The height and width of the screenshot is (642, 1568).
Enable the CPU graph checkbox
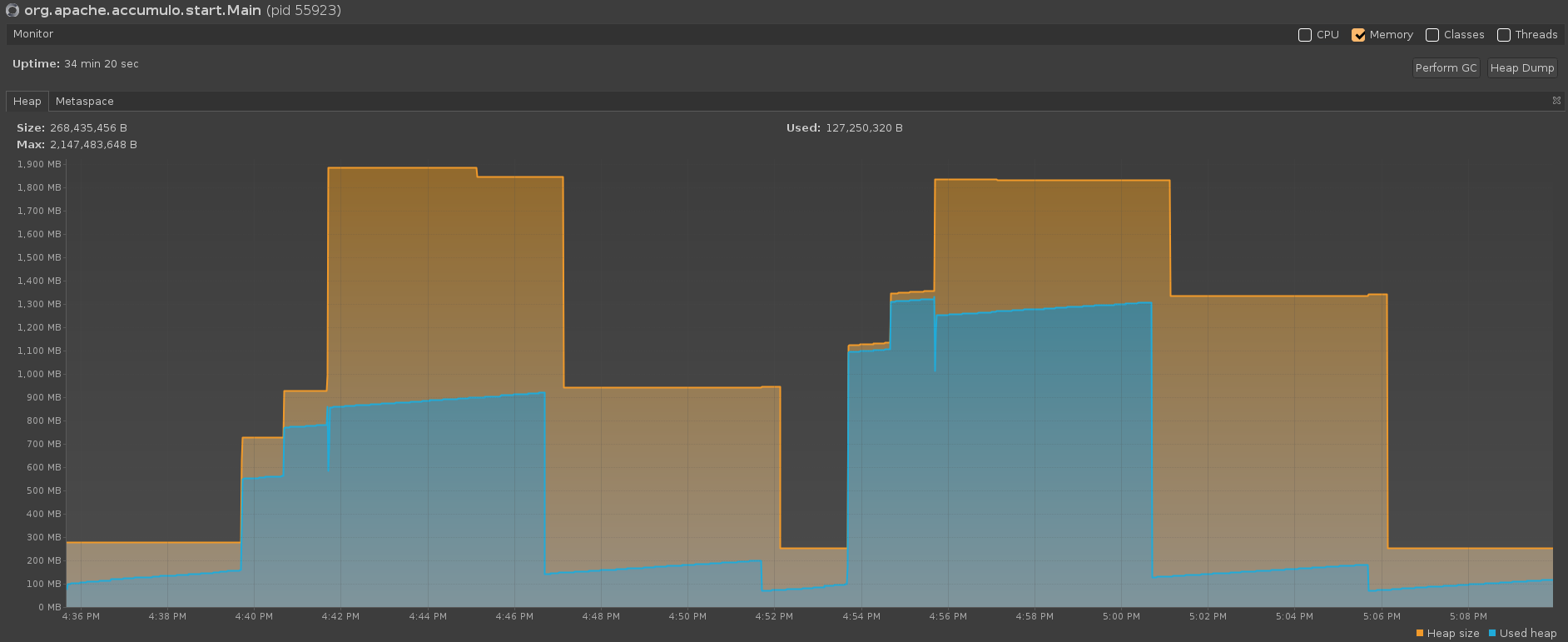pos(1305,35)
